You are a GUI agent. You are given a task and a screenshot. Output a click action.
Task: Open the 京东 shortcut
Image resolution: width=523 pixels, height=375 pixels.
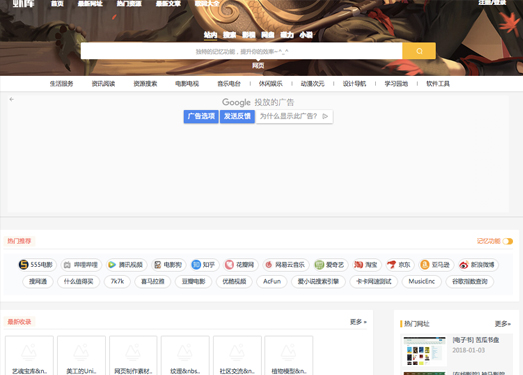pos(400,265)
